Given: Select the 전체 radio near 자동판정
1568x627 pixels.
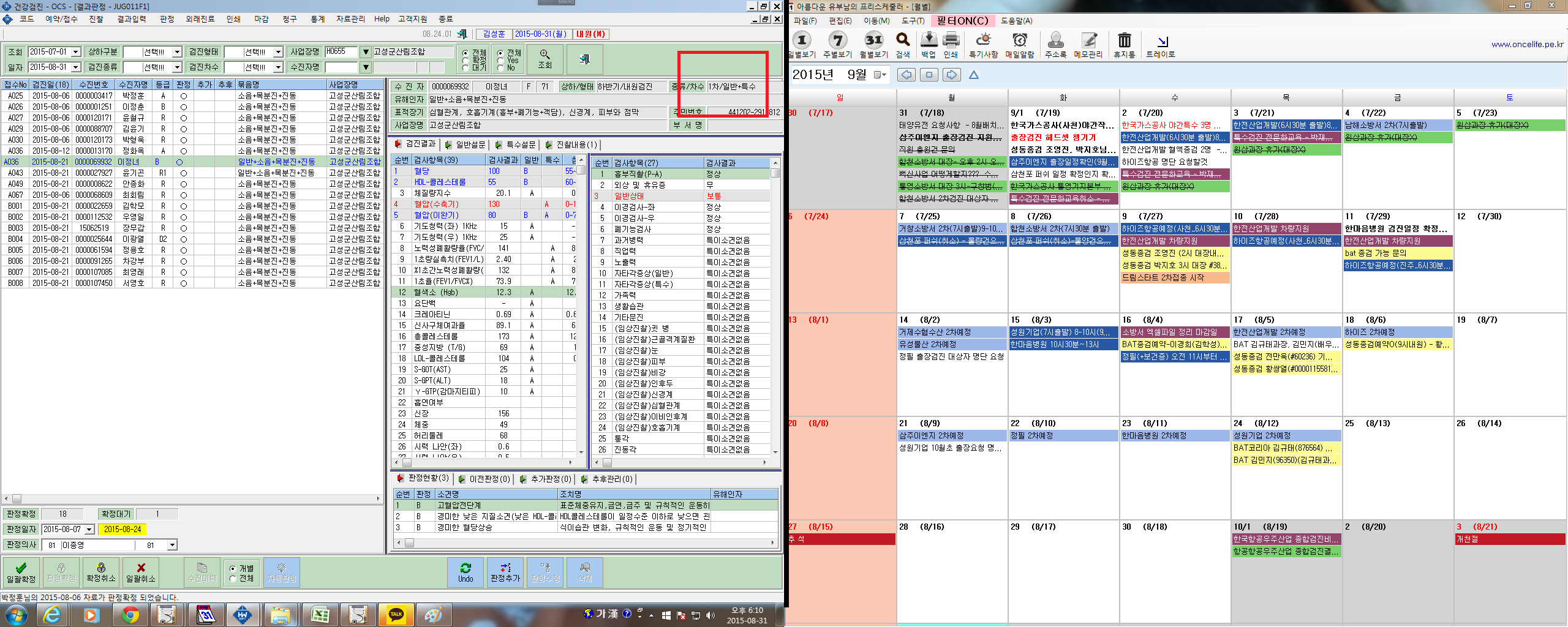Looking at the screenshot, I should (233, 579).
